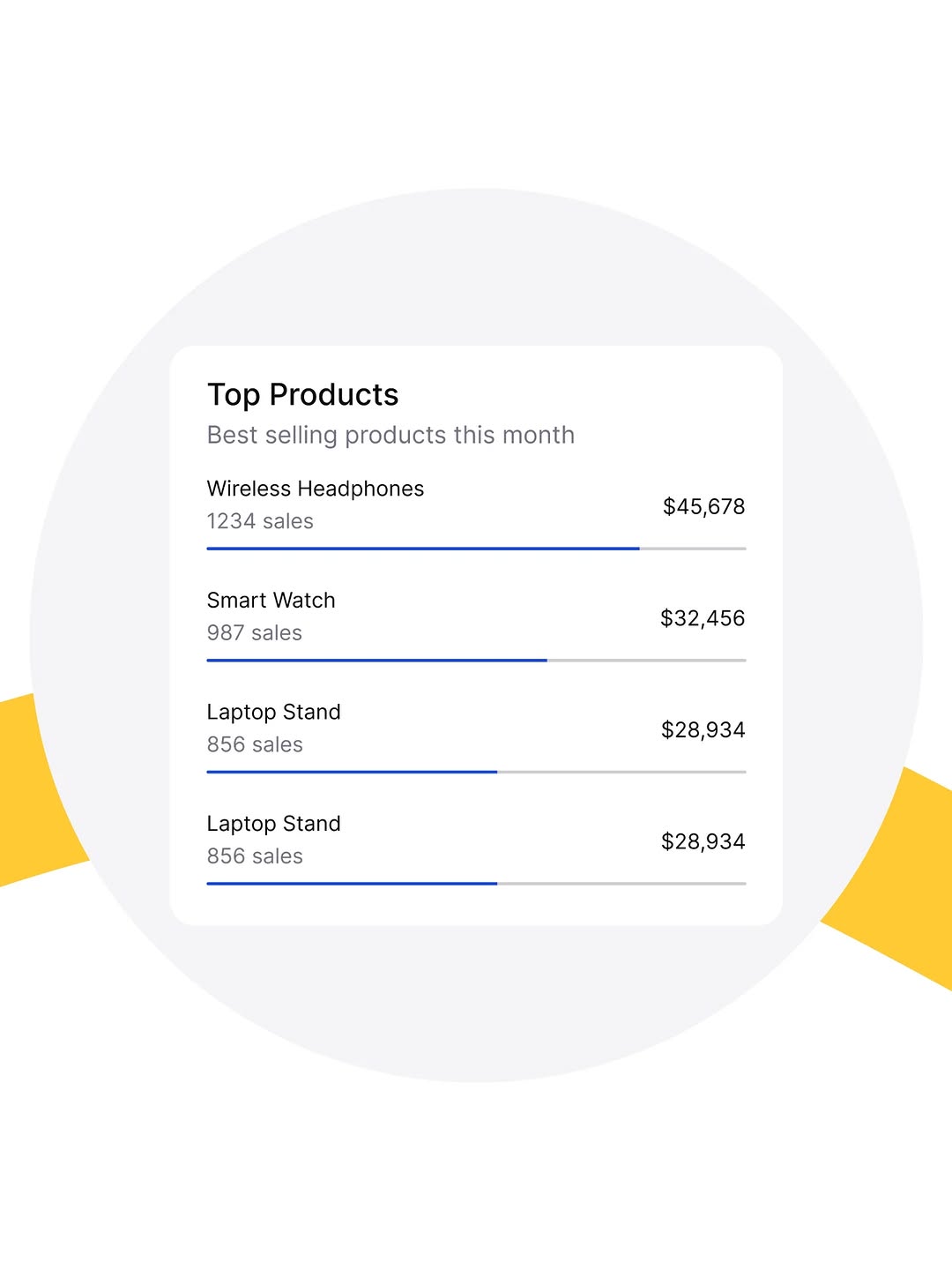Click the Smart Watch product entry
952x1270 pixels.
[271, 601]
